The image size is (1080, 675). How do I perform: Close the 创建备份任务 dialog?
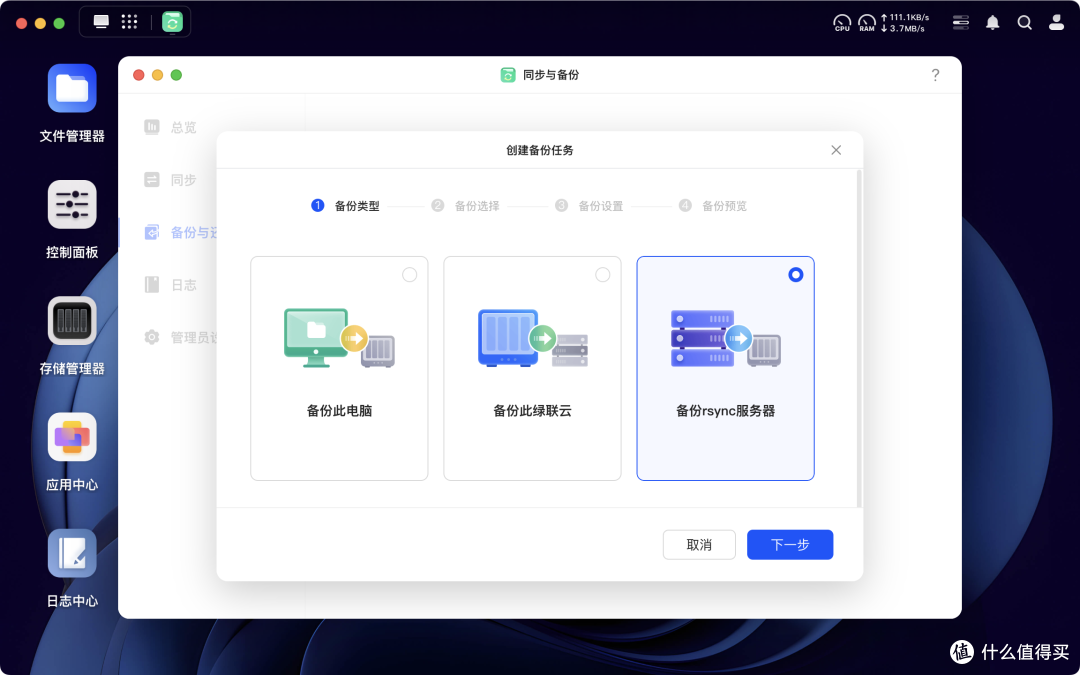836,150
